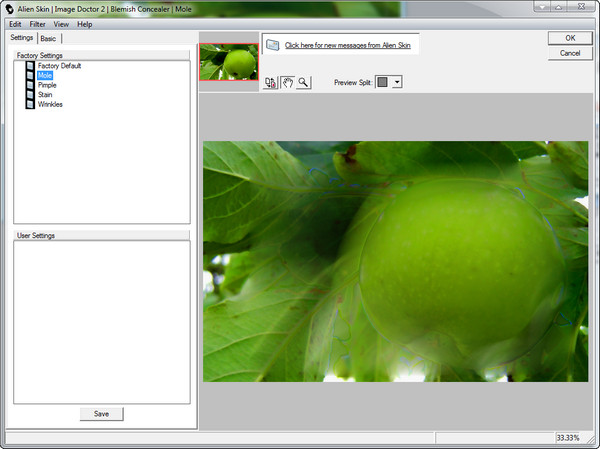600x449 pixels.
Task: Click the apple preview thumbnail
Action: [x=229, y=61]
